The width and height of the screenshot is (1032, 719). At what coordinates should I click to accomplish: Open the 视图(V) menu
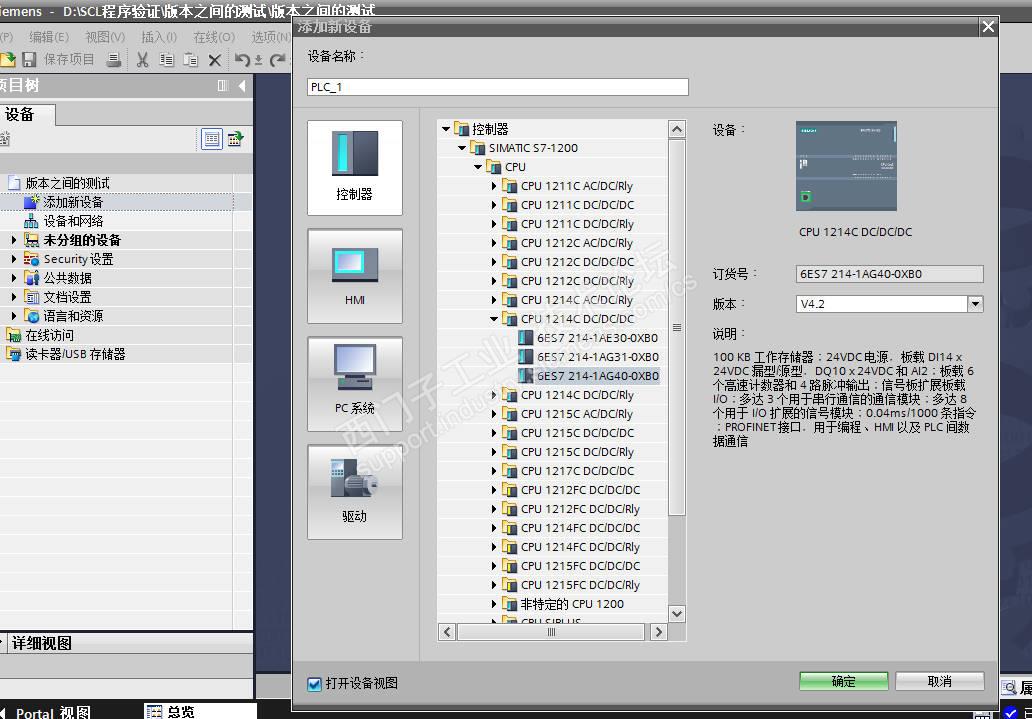pos(105,38)
